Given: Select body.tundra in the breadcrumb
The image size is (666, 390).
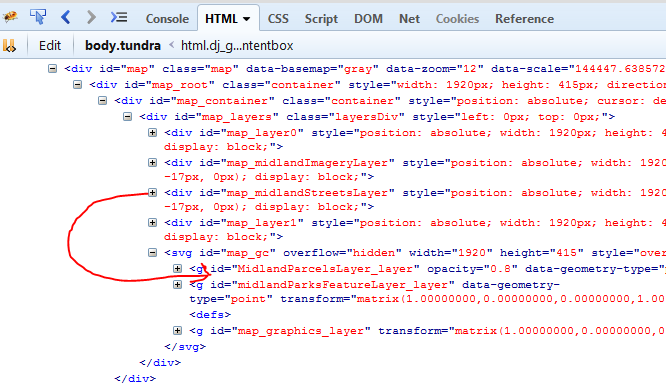Looking at the screenshot, I should pos(123,45).
